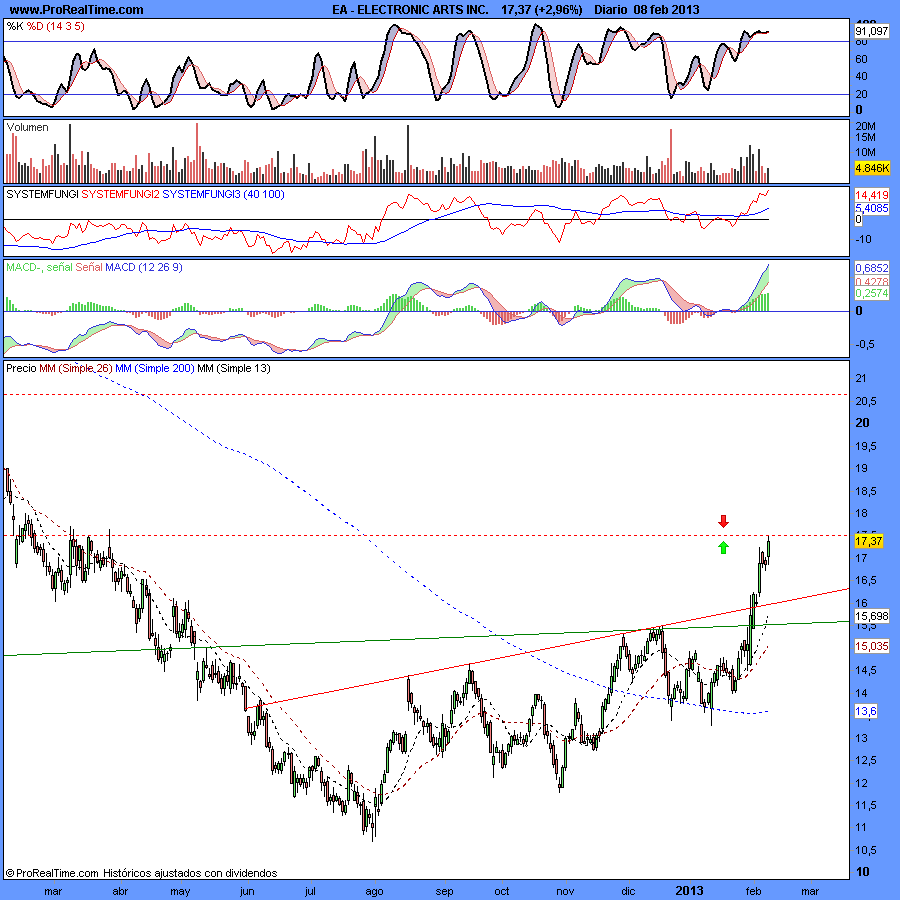Click the Históricos ajustados con dividendos footer note
This screenshot has height=900, width=900.
pyautogui.click(x=190, y=873)
